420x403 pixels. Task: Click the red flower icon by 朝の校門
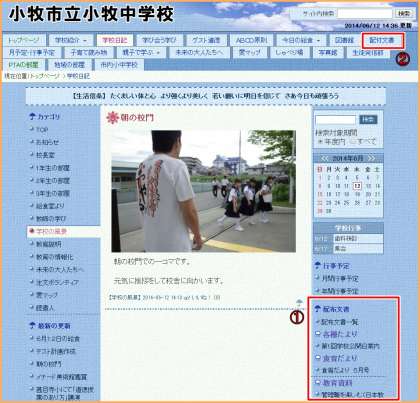[113, 118]
